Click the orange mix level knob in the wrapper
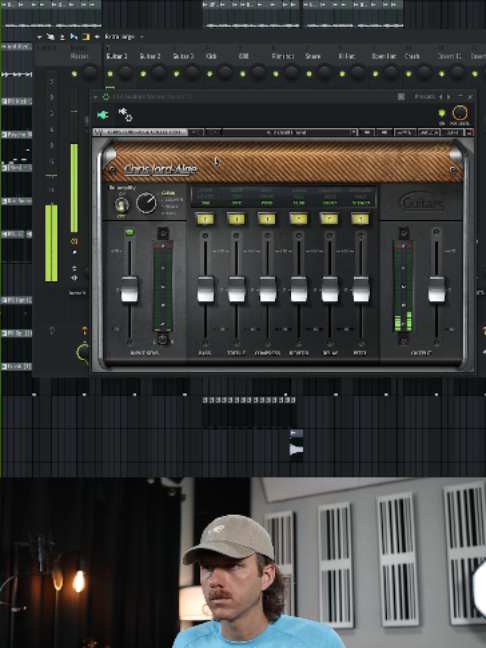This screenshot has width=486, height=648. point(460,113)
